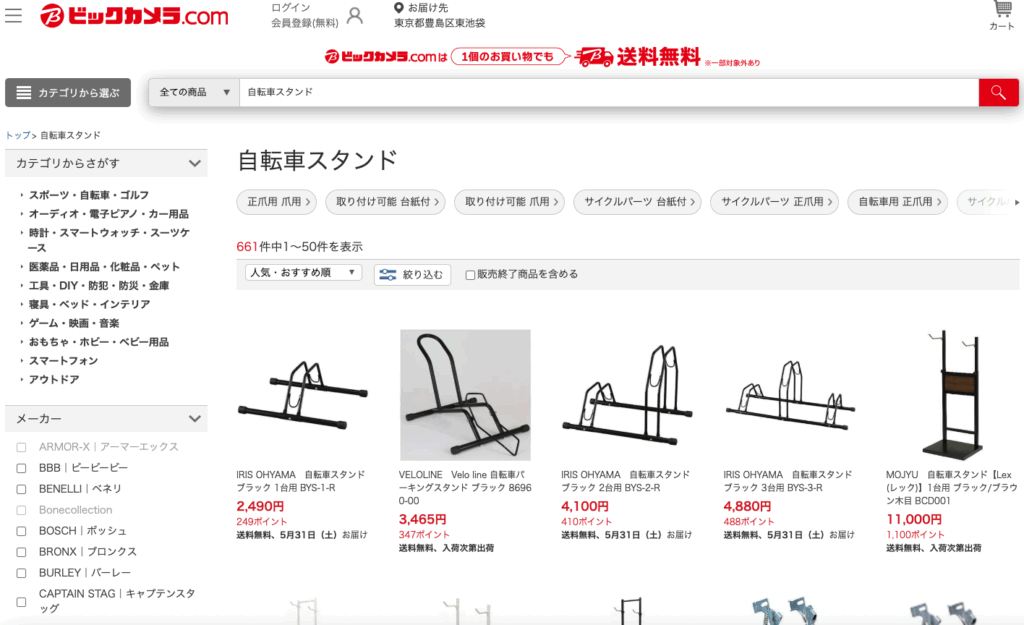Tick the BBB ビービービー maker checkbox

(x=22, y=468)
